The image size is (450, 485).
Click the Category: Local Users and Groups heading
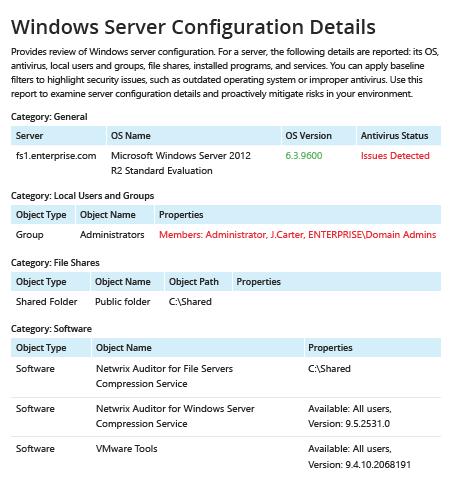tap(82, 196)
